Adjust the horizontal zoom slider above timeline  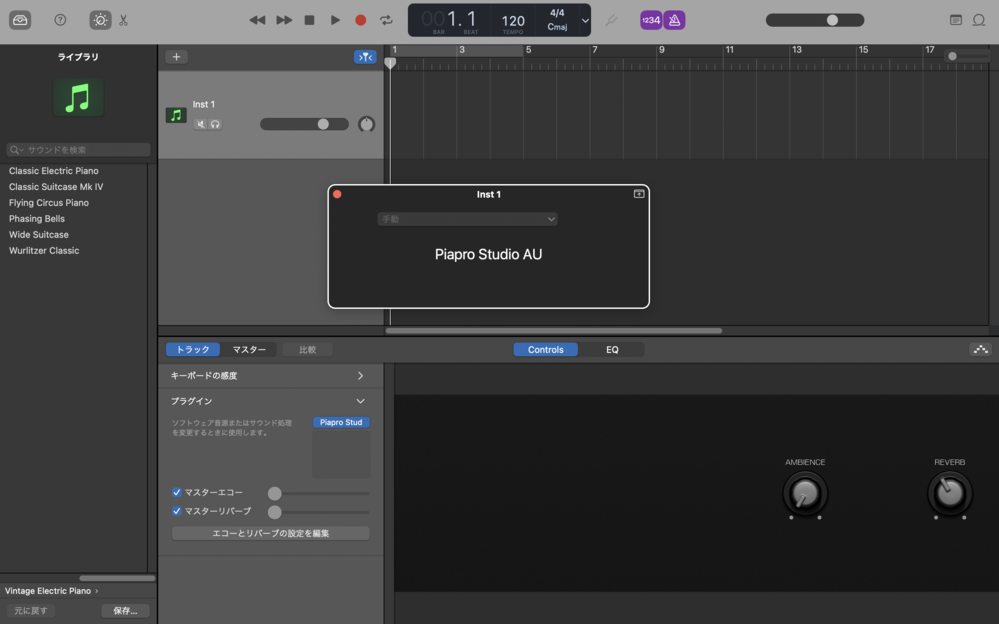click(967, 56)
